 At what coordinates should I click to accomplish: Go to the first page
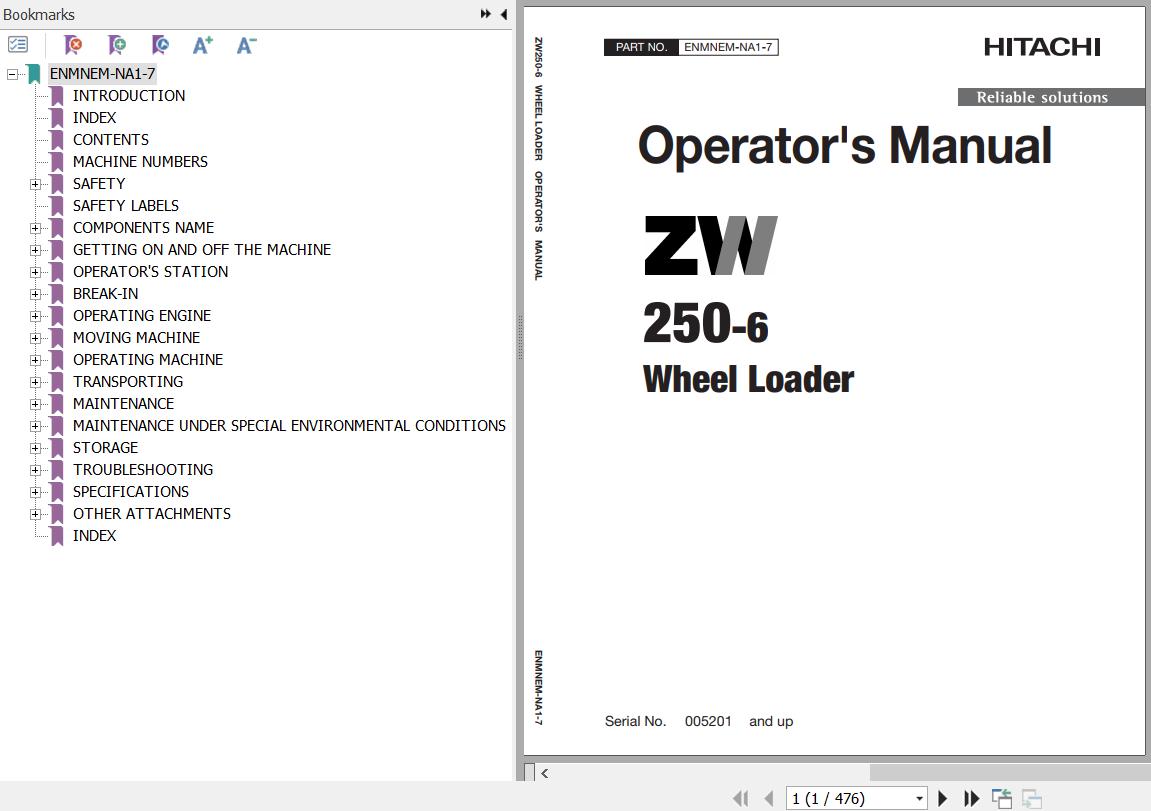741,798
